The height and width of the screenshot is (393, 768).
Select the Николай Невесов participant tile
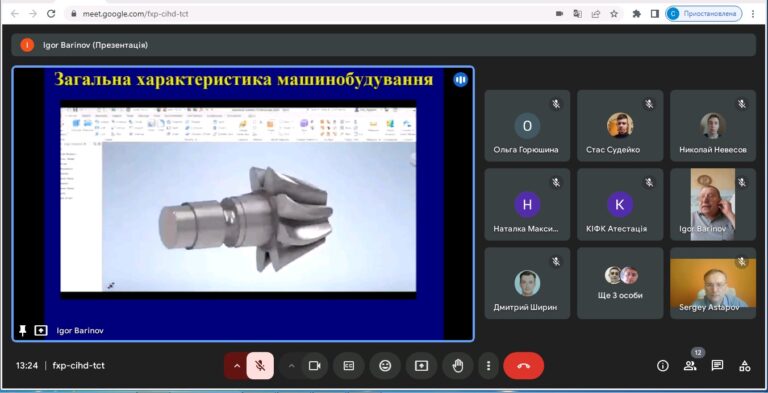point(713,126)
